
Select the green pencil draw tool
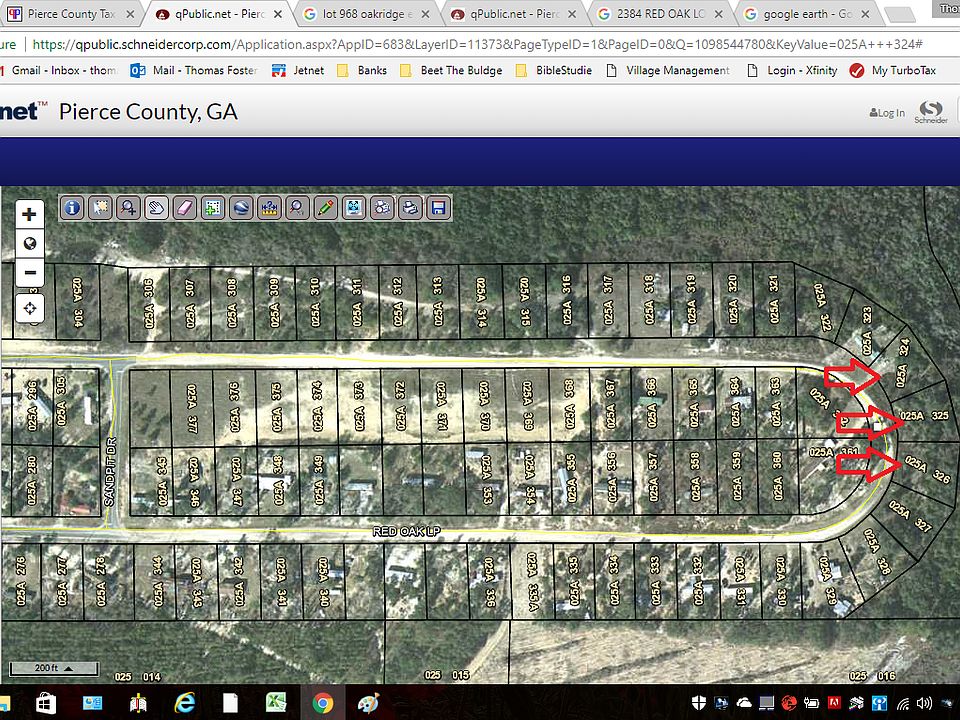(325, 207)
